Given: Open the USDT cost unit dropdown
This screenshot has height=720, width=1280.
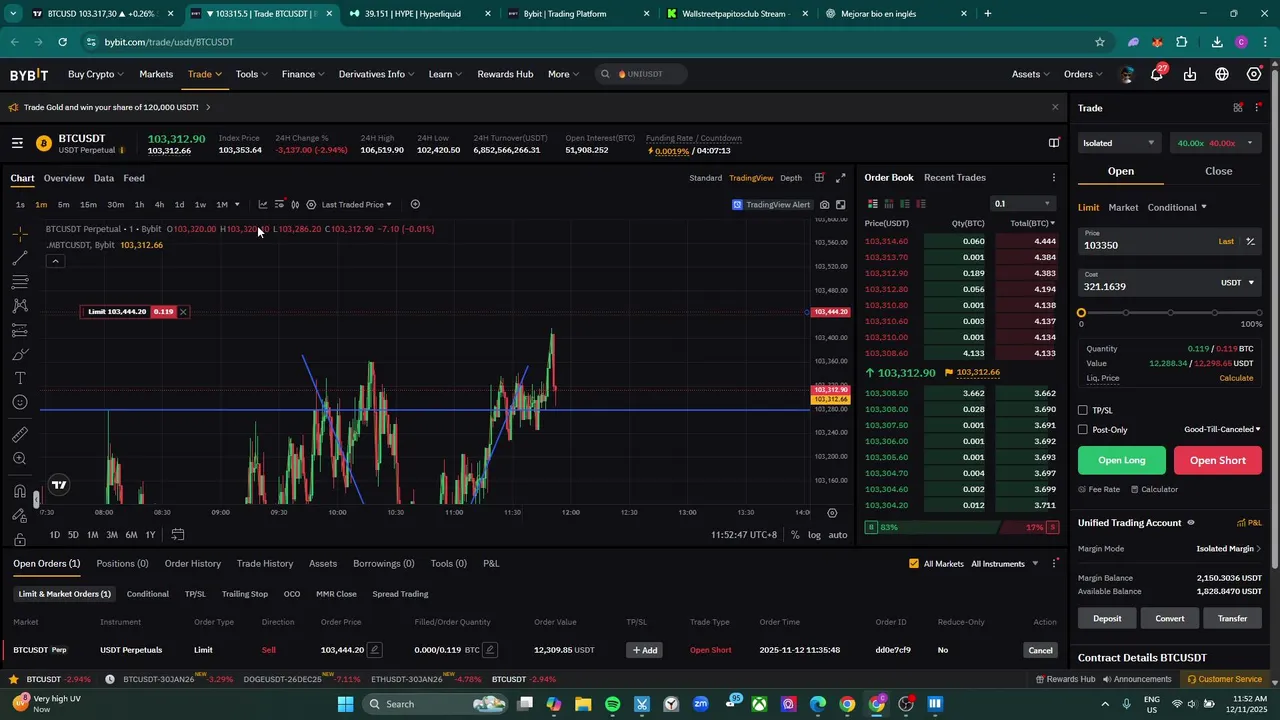Looking at the screenshot, I should point(1237,283).
